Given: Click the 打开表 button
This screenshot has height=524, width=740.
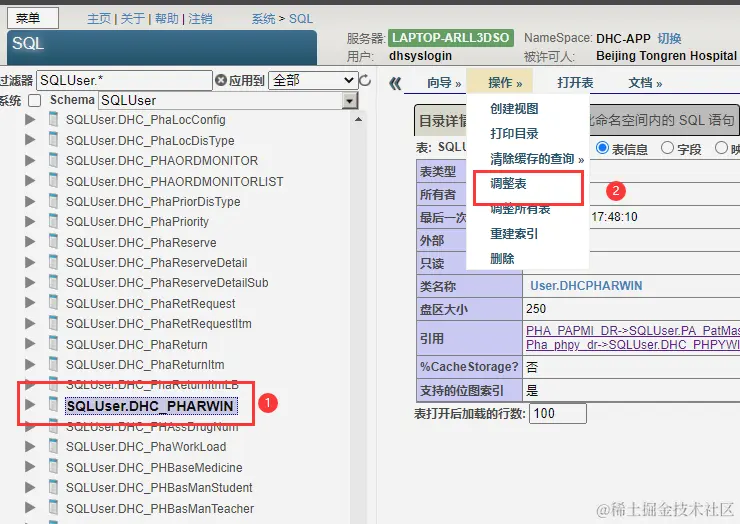Looking at the screenshot, I should [x=575, y=83].
